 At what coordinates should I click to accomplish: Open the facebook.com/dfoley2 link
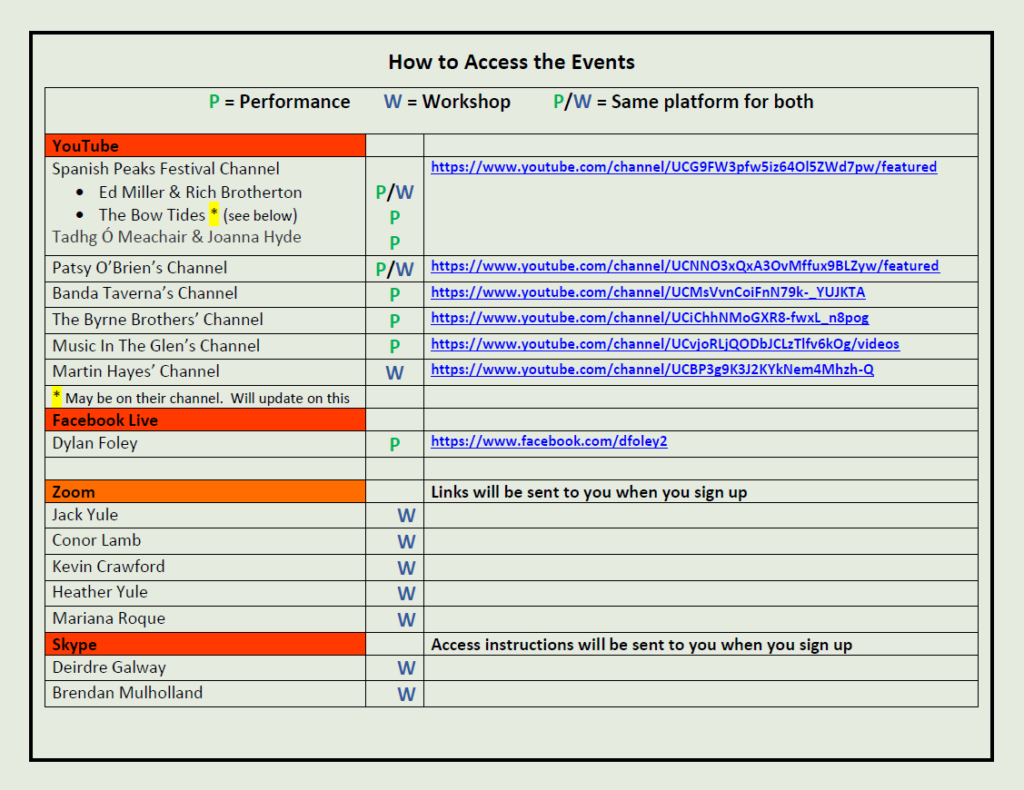(549, 441)
